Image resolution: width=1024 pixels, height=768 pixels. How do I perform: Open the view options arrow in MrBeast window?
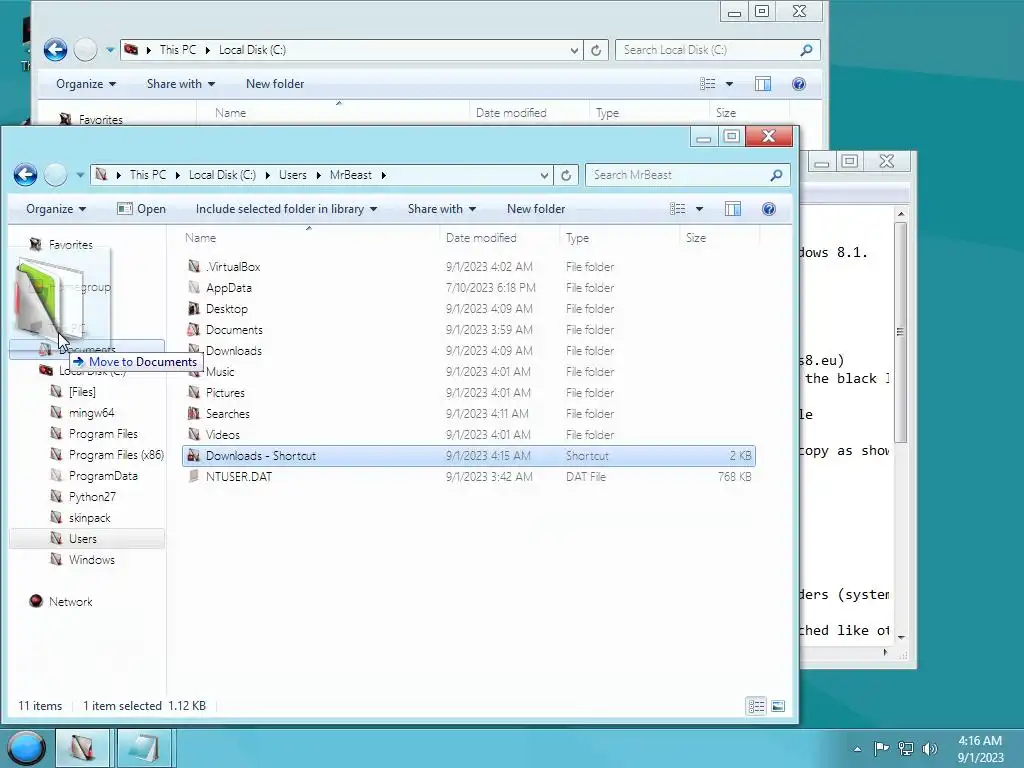[699, 209]
